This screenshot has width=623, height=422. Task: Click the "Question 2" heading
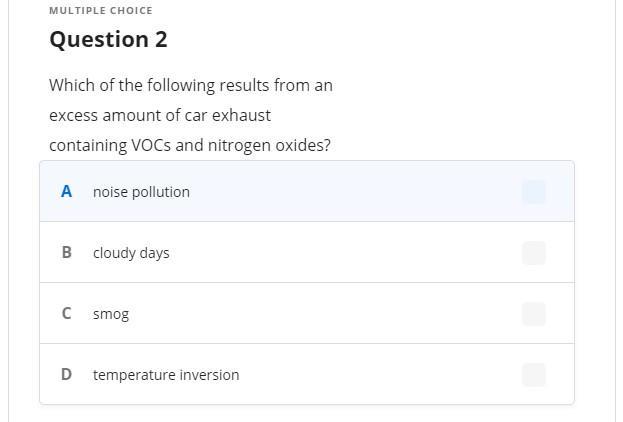coord(108,40)
